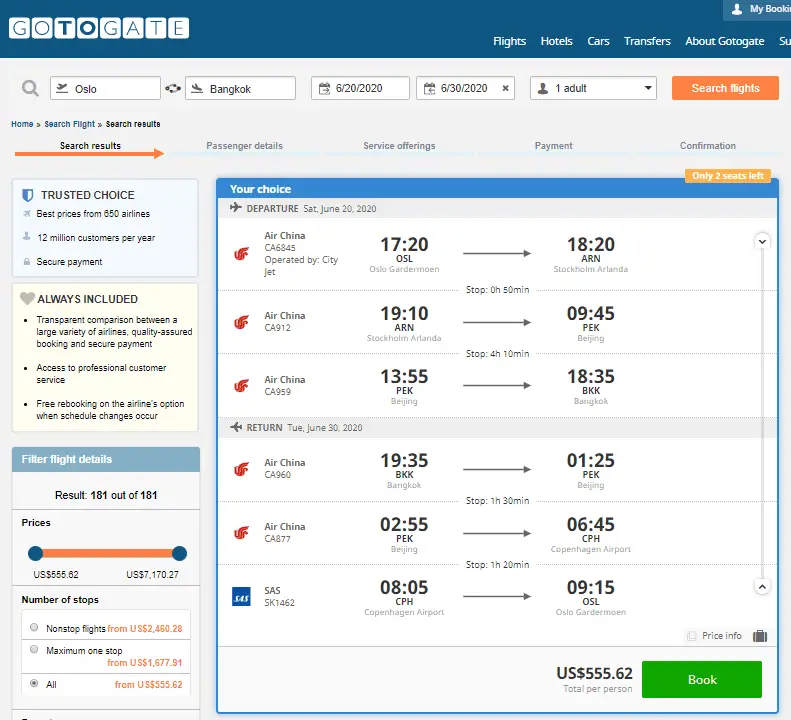Click the SAS airline logo
Viewport: 791px width, 720px height.
point(240,598)
